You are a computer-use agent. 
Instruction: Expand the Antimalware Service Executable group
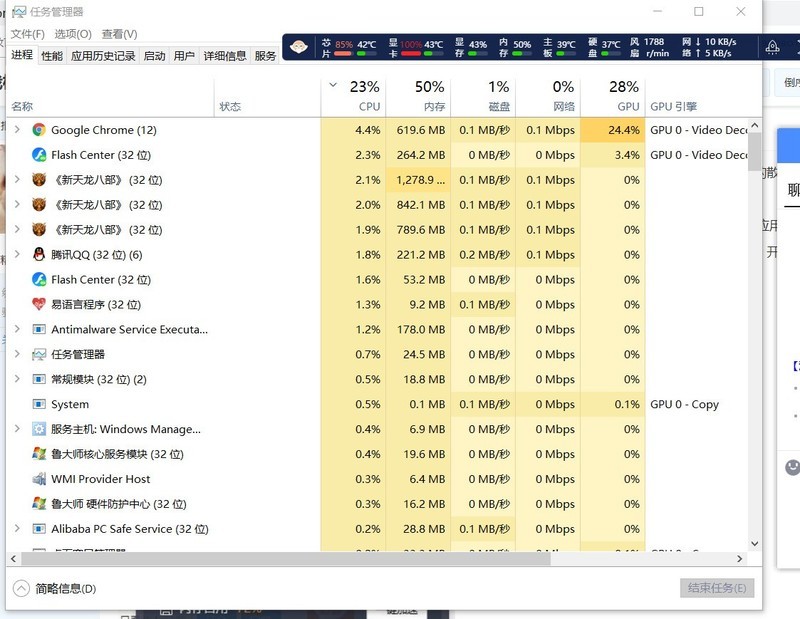click(x=17, y=329)
